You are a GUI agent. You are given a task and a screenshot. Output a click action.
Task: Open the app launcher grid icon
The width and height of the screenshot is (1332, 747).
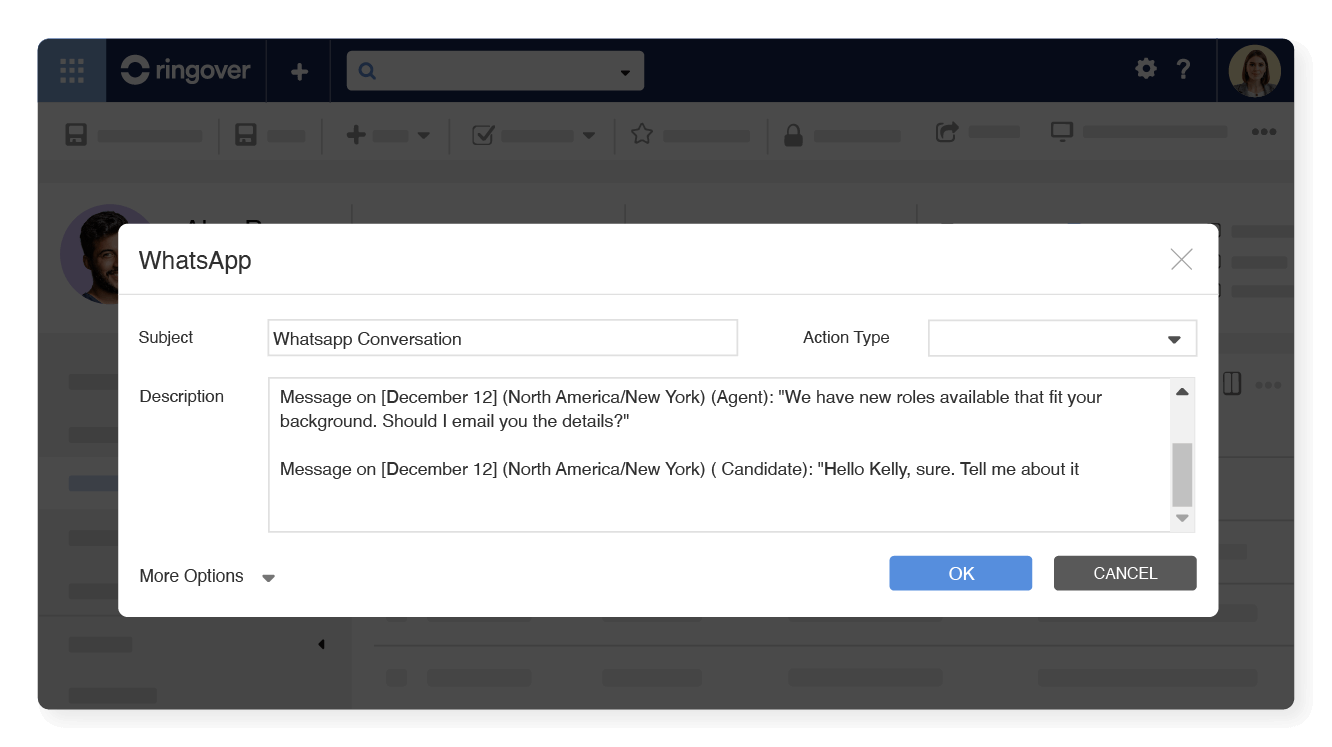tap(72, 71)
